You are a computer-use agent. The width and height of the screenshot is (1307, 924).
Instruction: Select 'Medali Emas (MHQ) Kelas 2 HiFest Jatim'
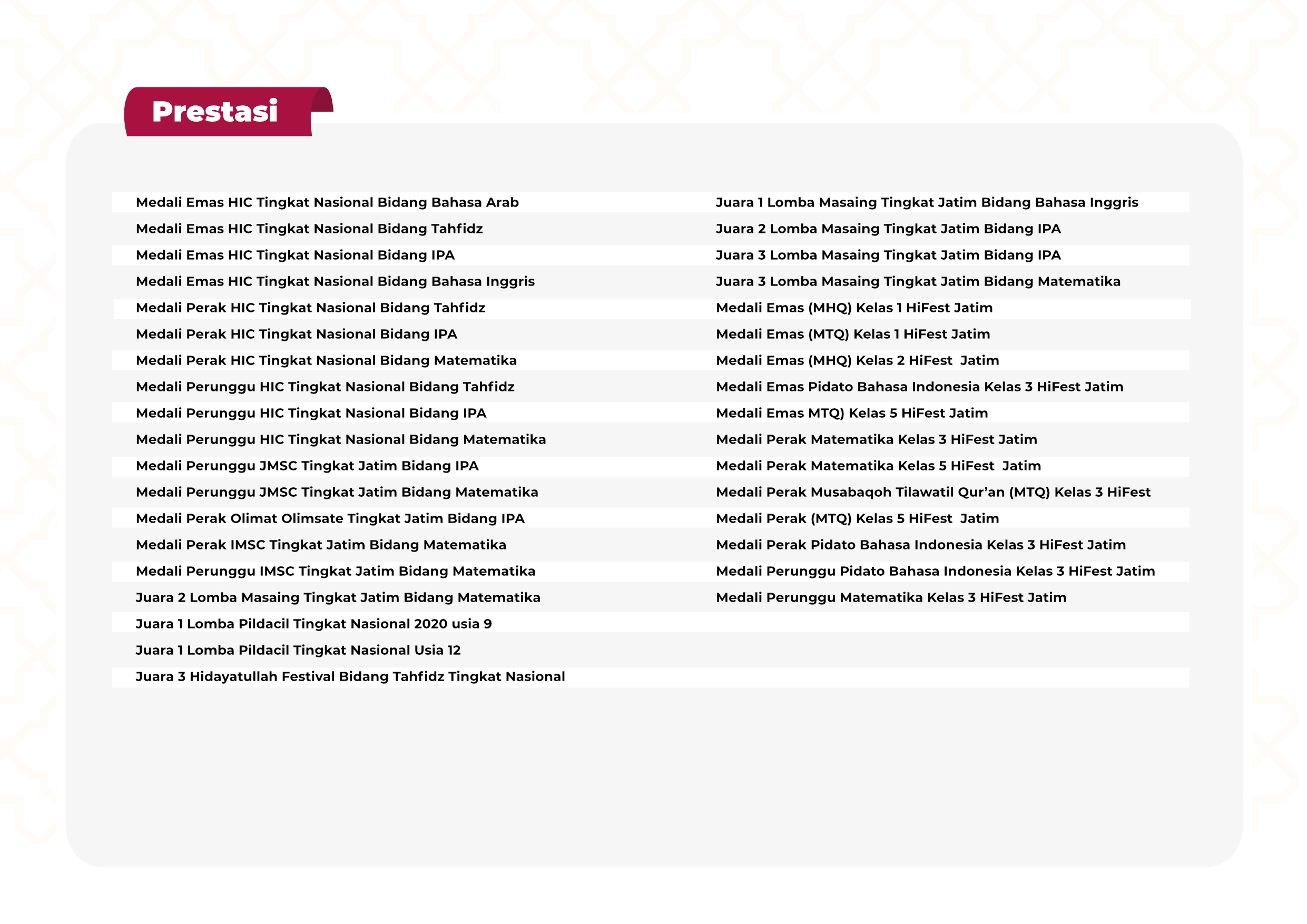[x=858, y=360]
